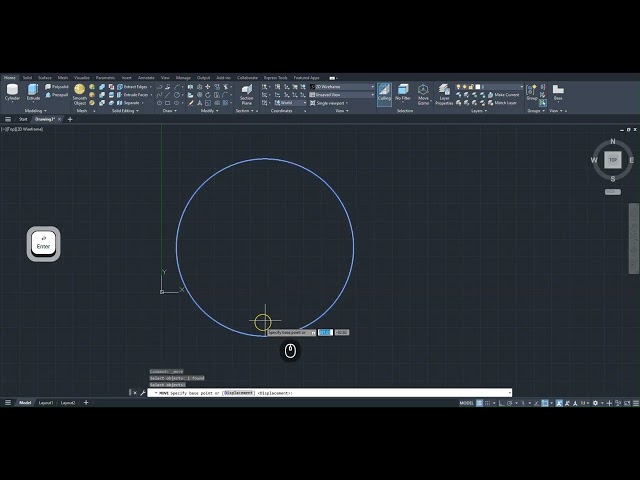This screenshot has height=480, width=640.
Task: Click the Smooth Object mesh tool
Action: 80,94
